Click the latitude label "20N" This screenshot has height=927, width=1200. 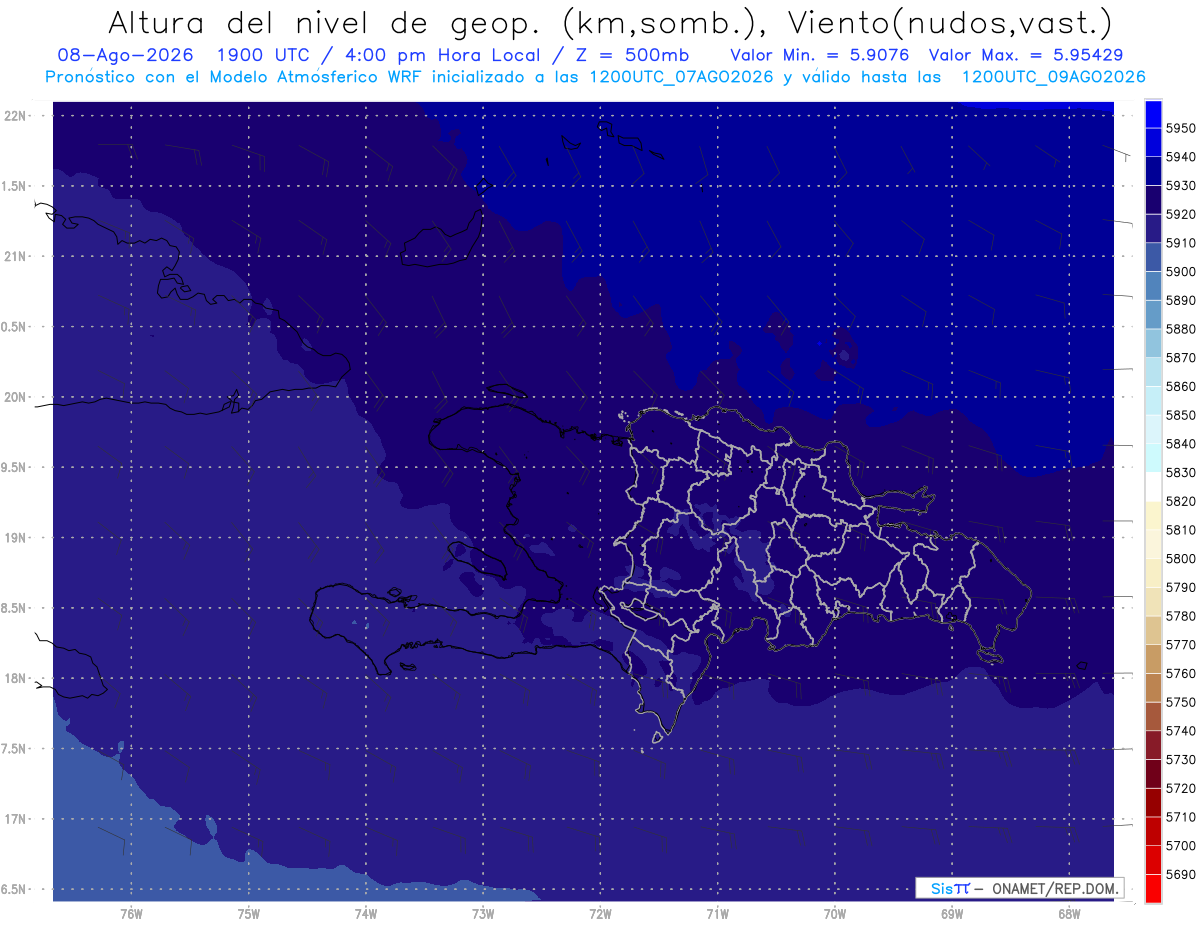coord(16,397)
